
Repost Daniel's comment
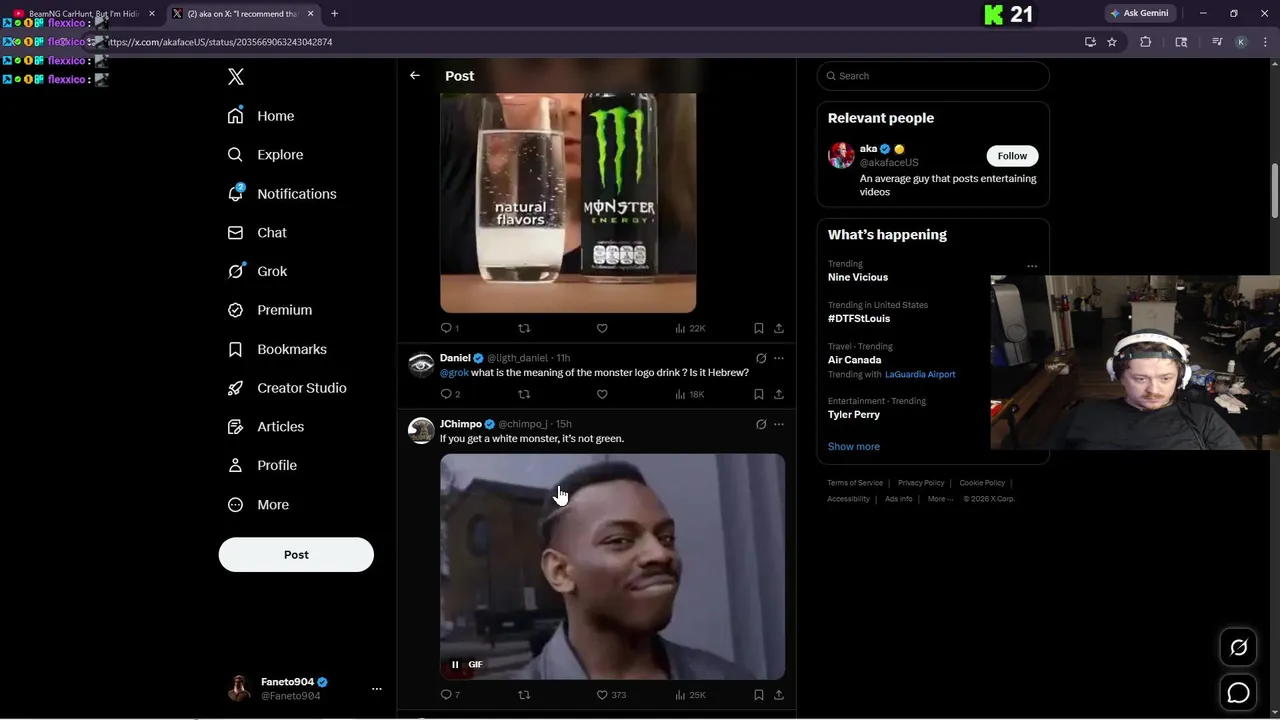[x=524, y=394]
